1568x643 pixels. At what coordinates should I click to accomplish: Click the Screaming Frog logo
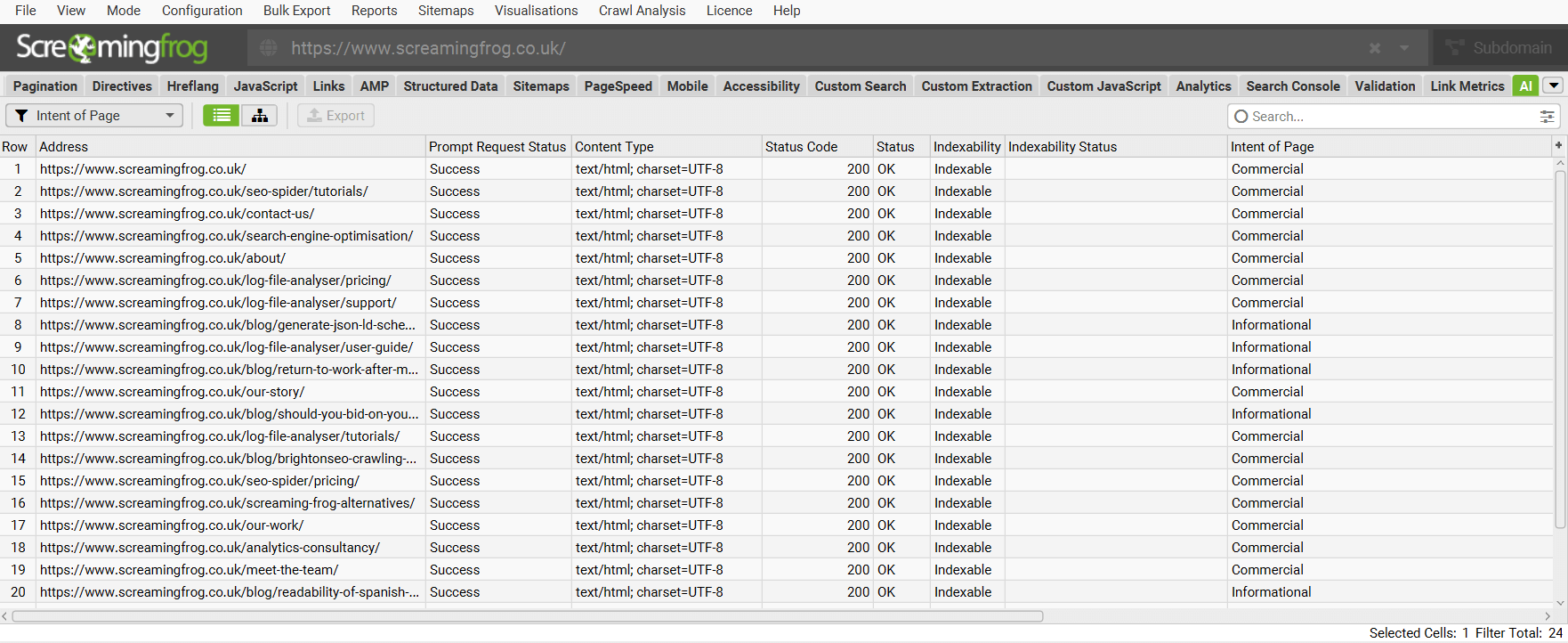click(x=112, y=48)
